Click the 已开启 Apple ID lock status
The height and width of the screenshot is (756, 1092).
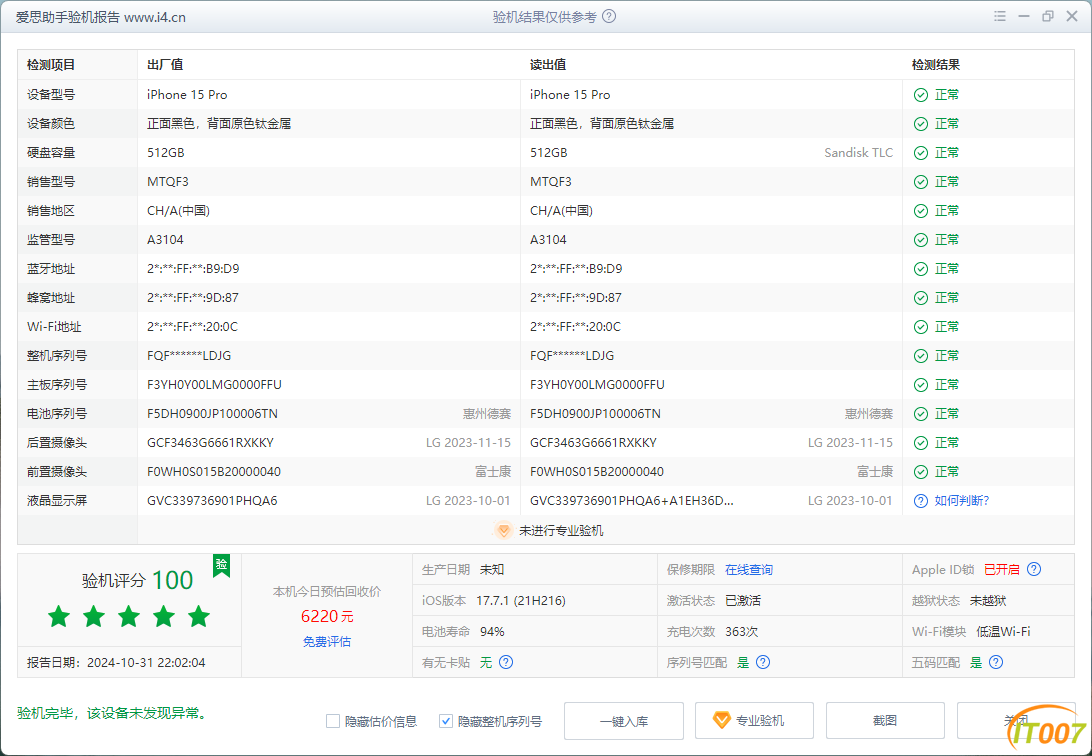[1001, 569]
